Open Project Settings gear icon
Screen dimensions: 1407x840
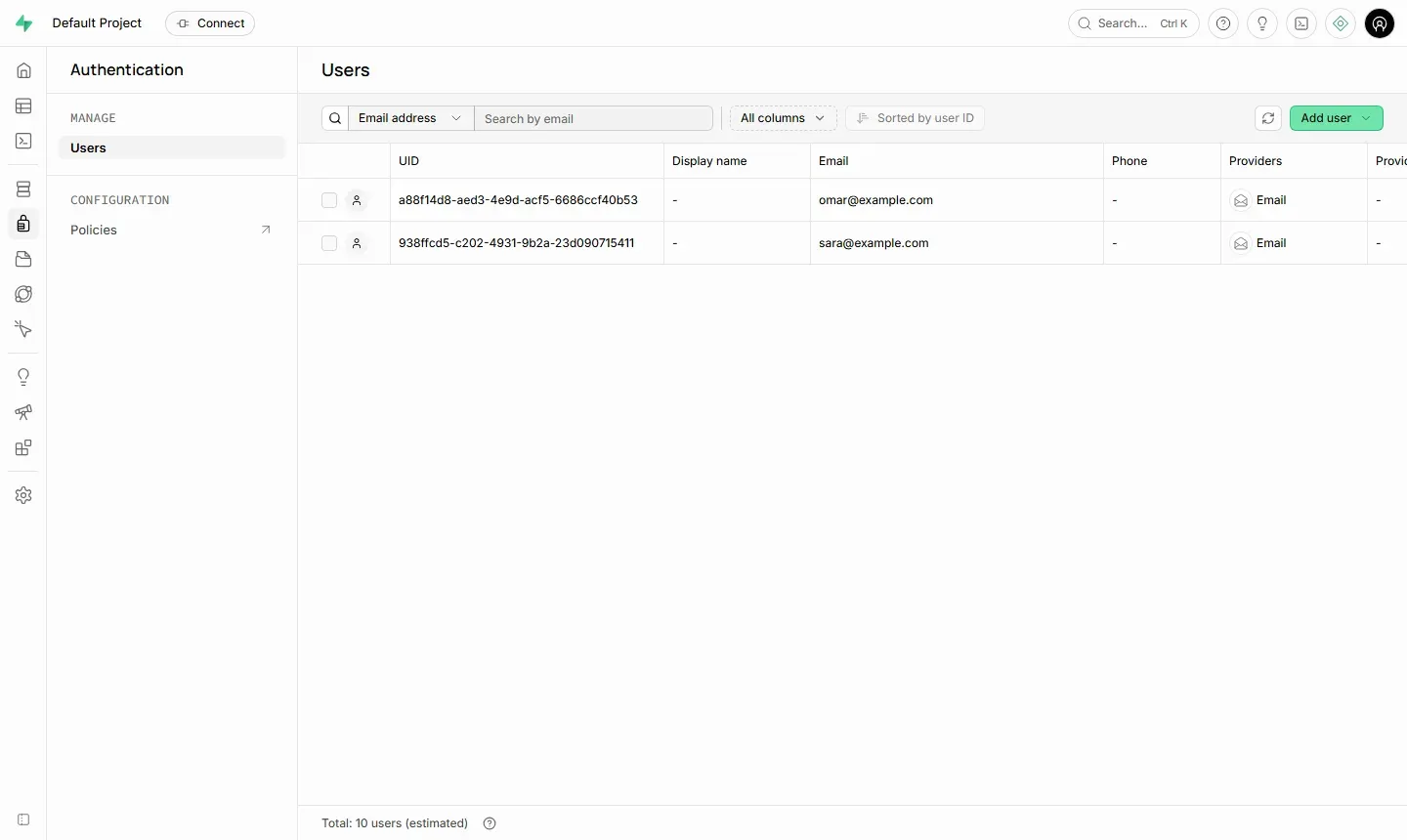coord(23,495)
